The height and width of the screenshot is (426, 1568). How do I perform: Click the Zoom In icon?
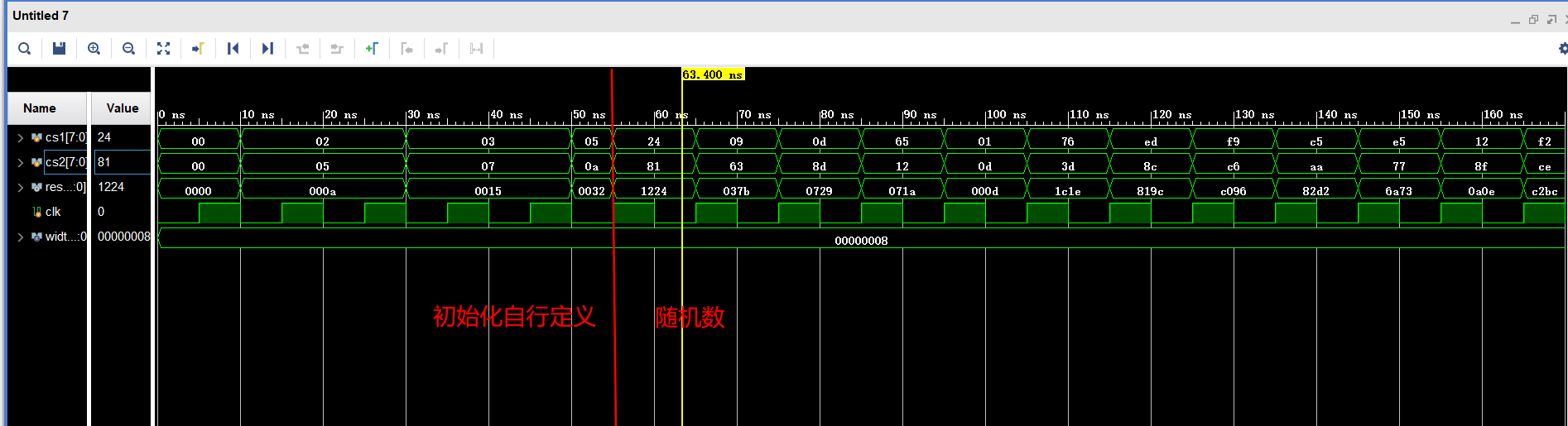coord(94,49)
